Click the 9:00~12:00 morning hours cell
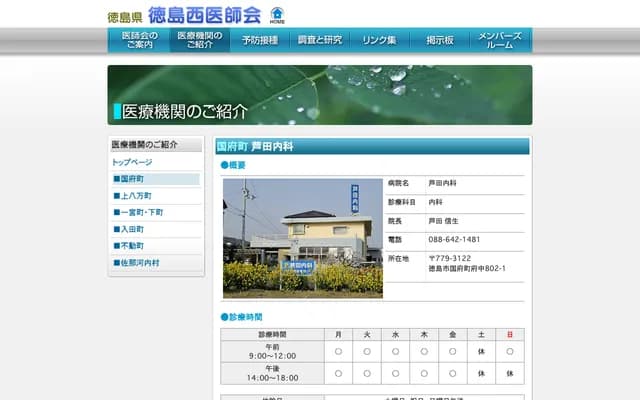 coord(272,351)
